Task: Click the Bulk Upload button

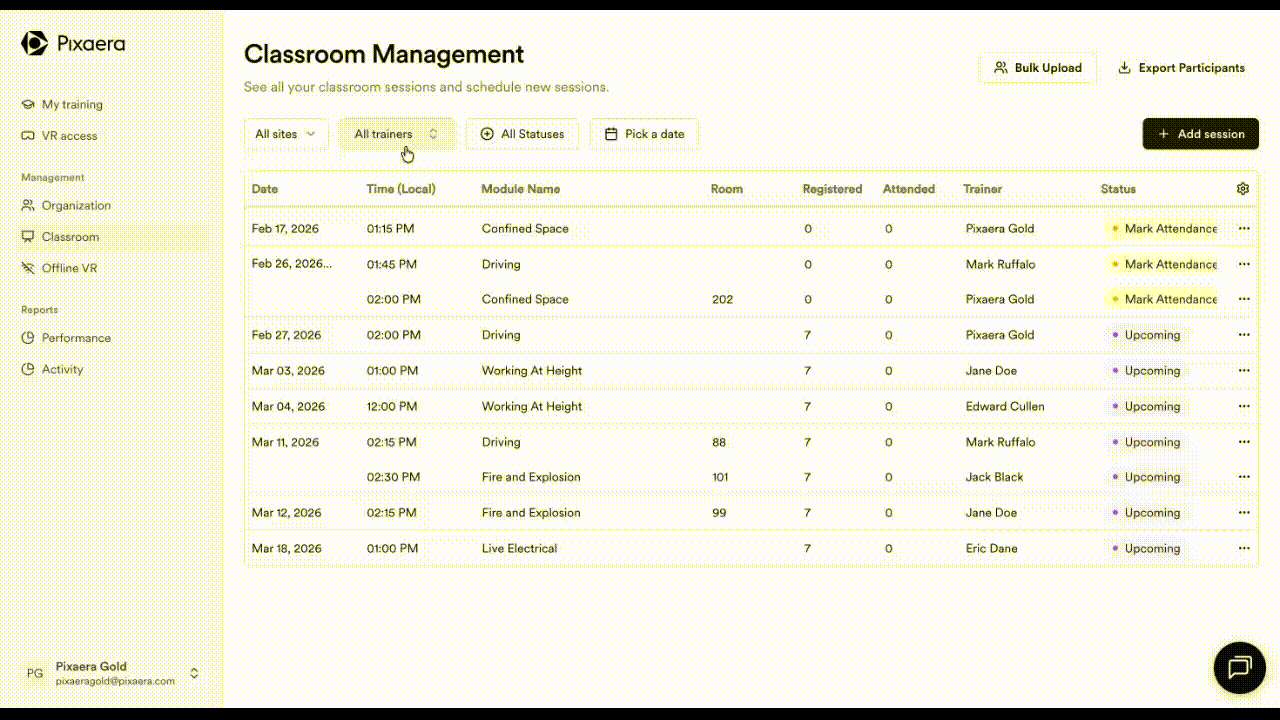Action: 1037,68
